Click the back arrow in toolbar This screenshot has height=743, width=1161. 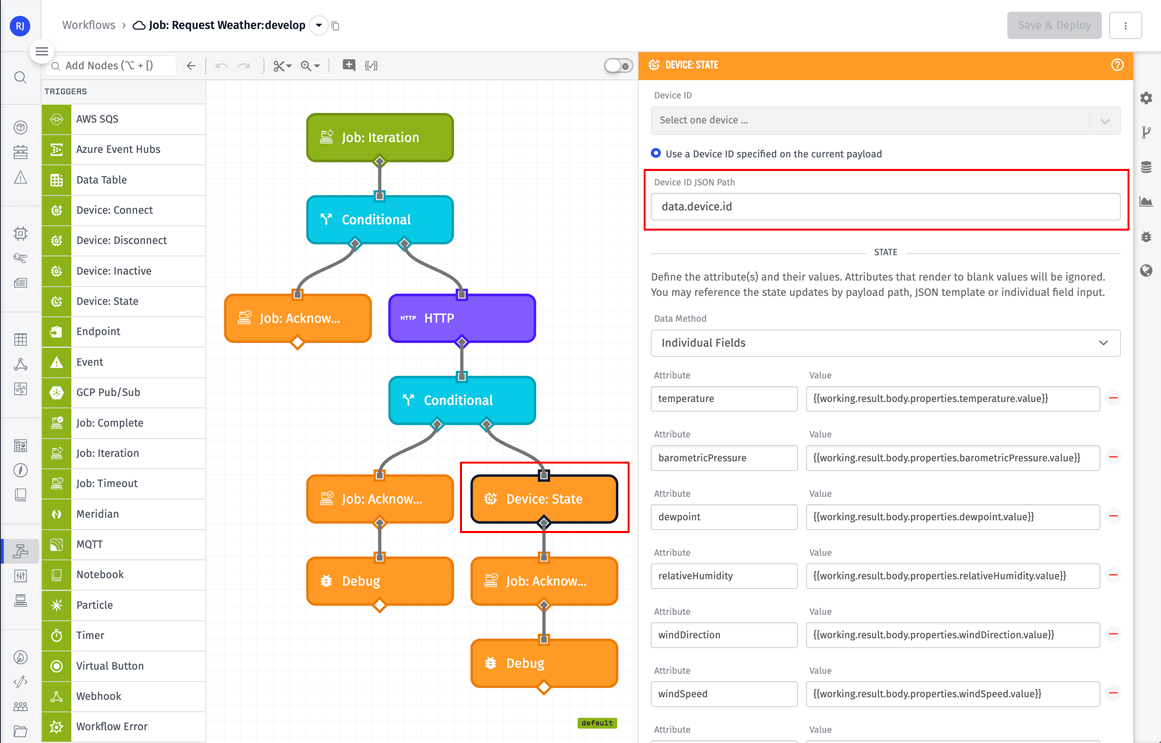pos(191,66)
